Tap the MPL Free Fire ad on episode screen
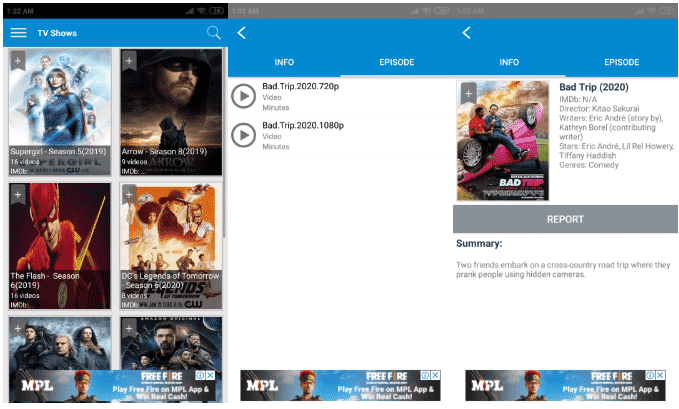Viewport: 679px width, 409px height. [x=340, y=386]
